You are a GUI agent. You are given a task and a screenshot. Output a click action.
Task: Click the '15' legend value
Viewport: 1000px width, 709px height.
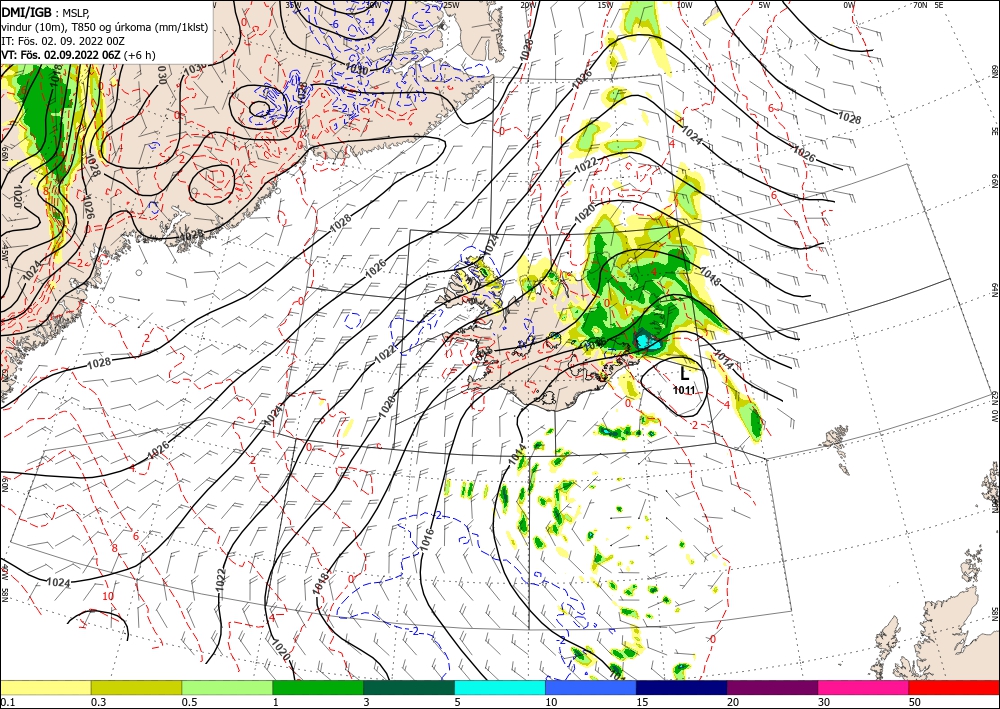click(642, 702)
